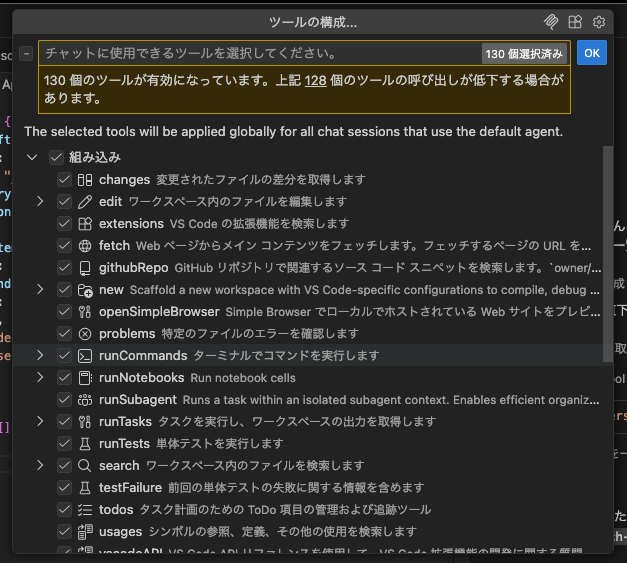Click the new folder-plus icon
The height and width of the screenshot is (563, 627).
click(85, 290)
